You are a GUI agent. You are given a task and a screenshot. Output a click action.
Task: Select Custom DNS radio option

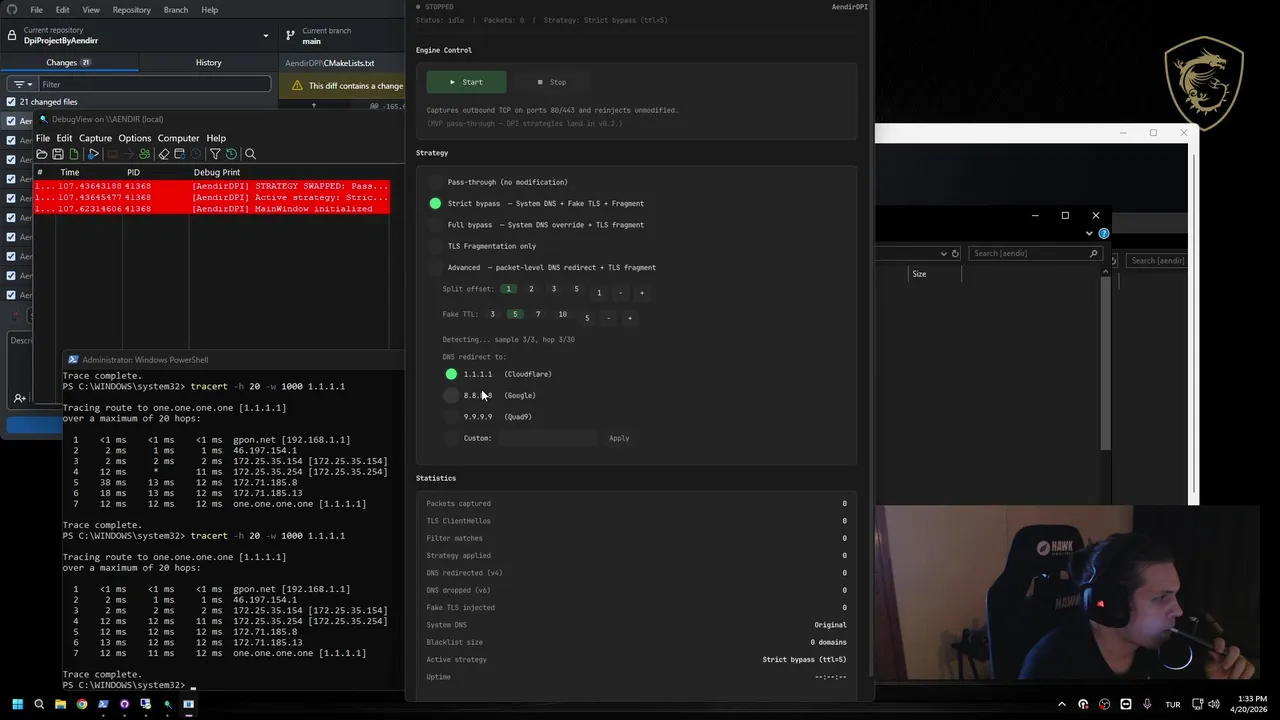451,438
